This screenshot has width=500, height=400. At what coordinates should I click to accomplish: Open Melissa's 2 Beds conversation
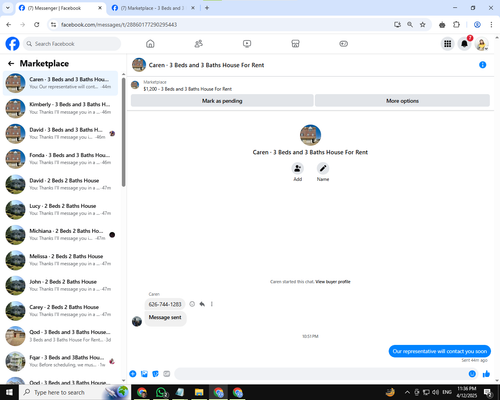[60, 260]
